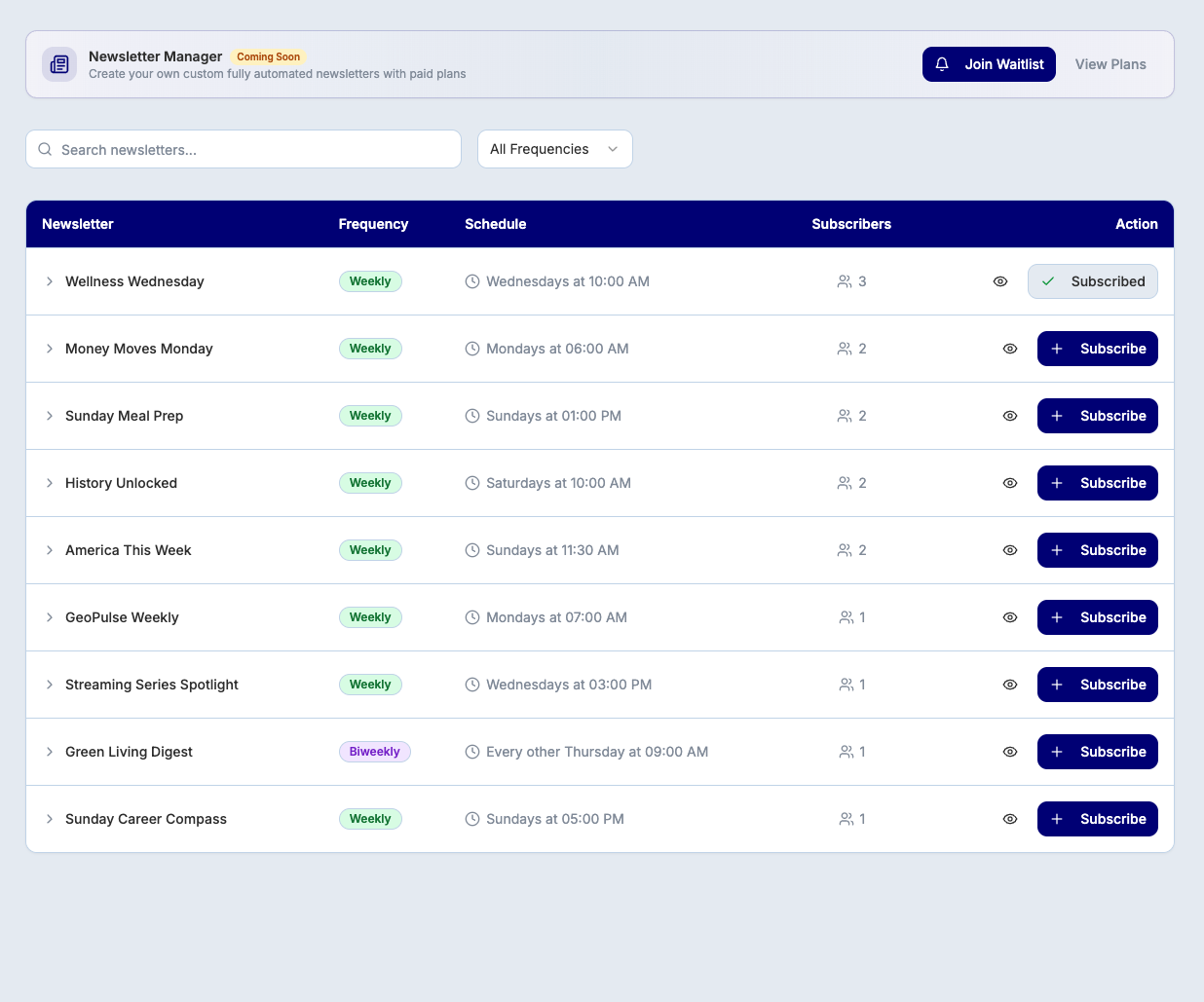Viewport: 1204px width, 1002px height.
Task: Expand the Wellness Wednesday row chevron
Action: [x=50, y=281]
